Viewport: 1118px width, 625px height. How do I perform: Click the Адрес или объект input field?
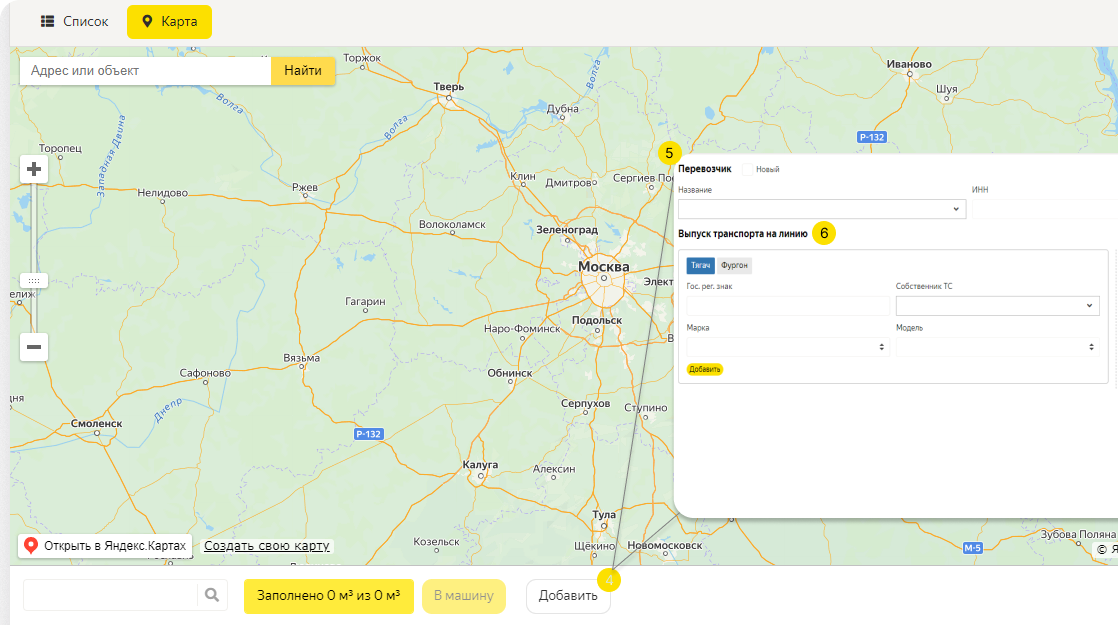pos(146,71)
